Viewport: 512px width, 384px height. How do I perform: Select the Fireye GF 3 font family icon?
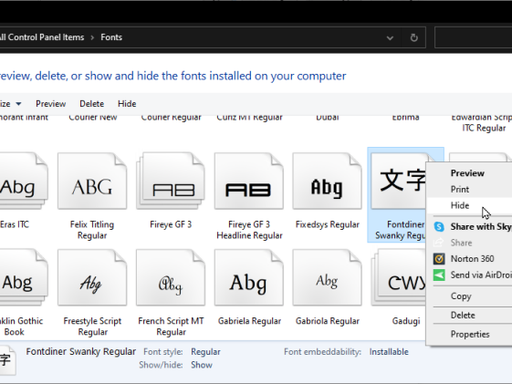171,181
